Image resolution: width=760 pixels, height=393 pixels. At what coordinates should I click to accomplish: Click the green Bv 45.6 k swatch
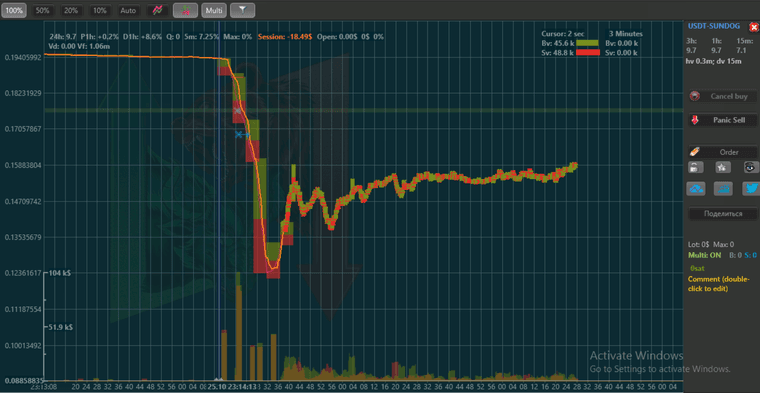tap(587, 43)
